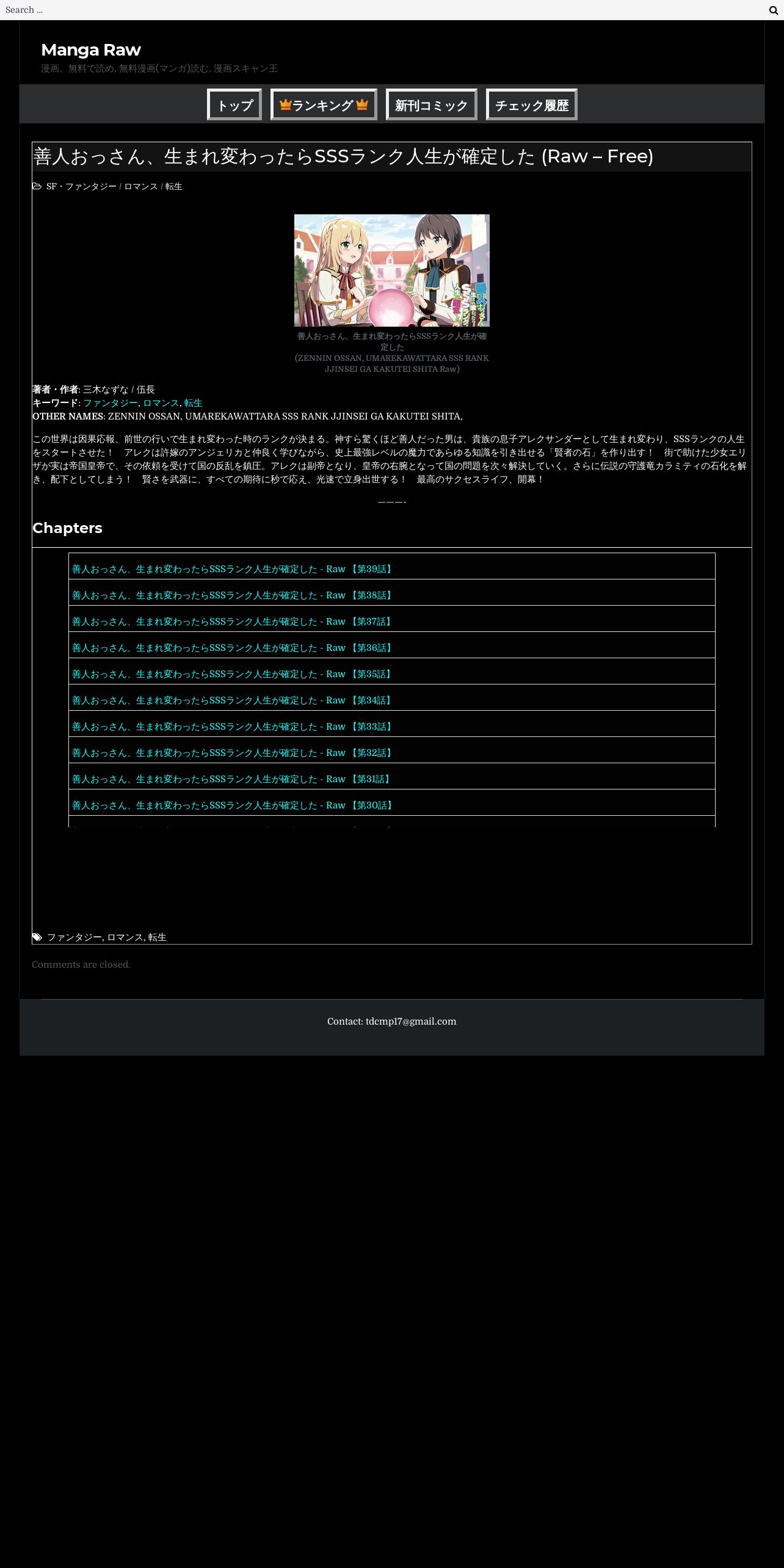This screenshot has width=784, height=1568.
Task: Click the OTHER NAMES line text
Action: (x=247, y=416)
